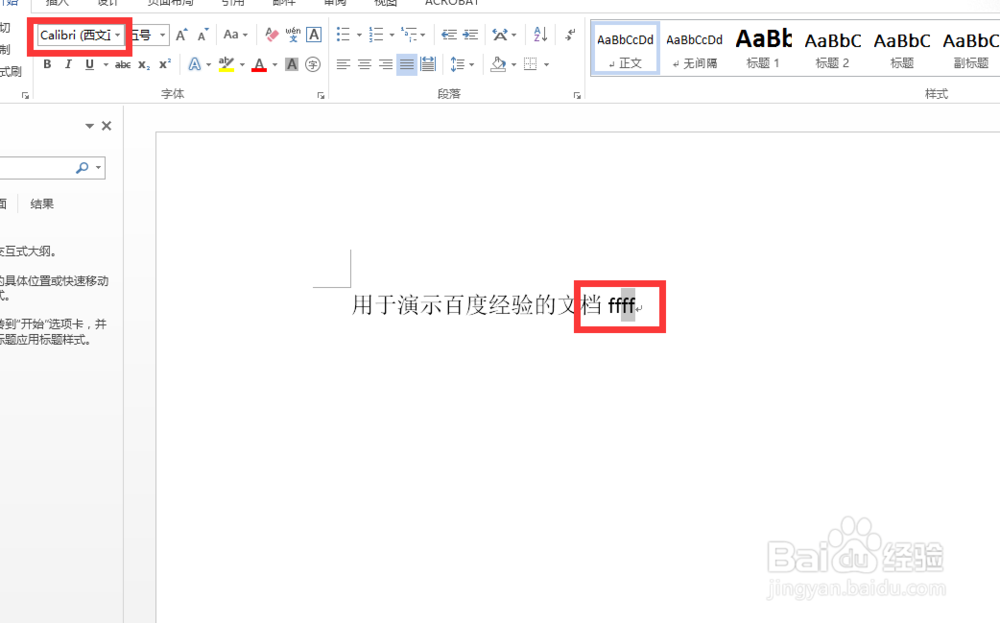
Task: Sort the selected paragraphs
Action: (539, 34)
